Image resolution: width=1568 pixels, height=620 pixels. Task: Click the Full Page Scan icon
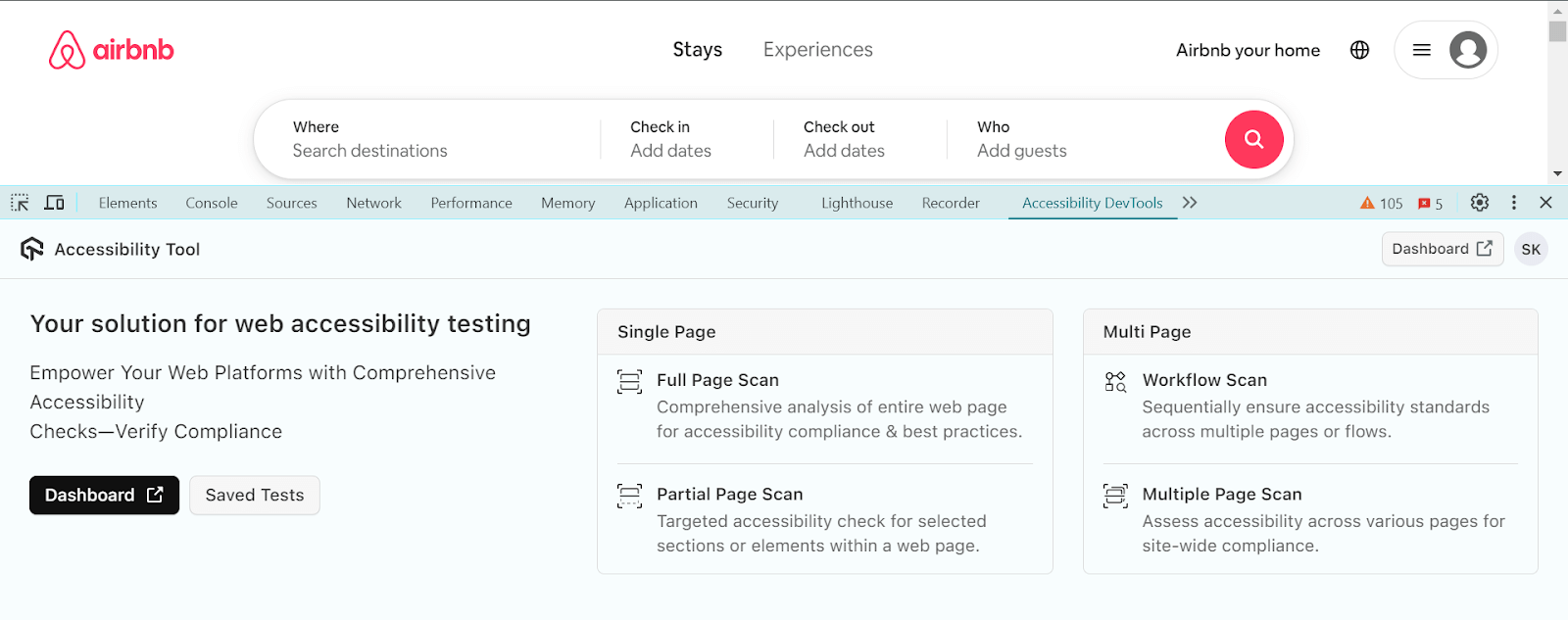click(x=629, y=381)
